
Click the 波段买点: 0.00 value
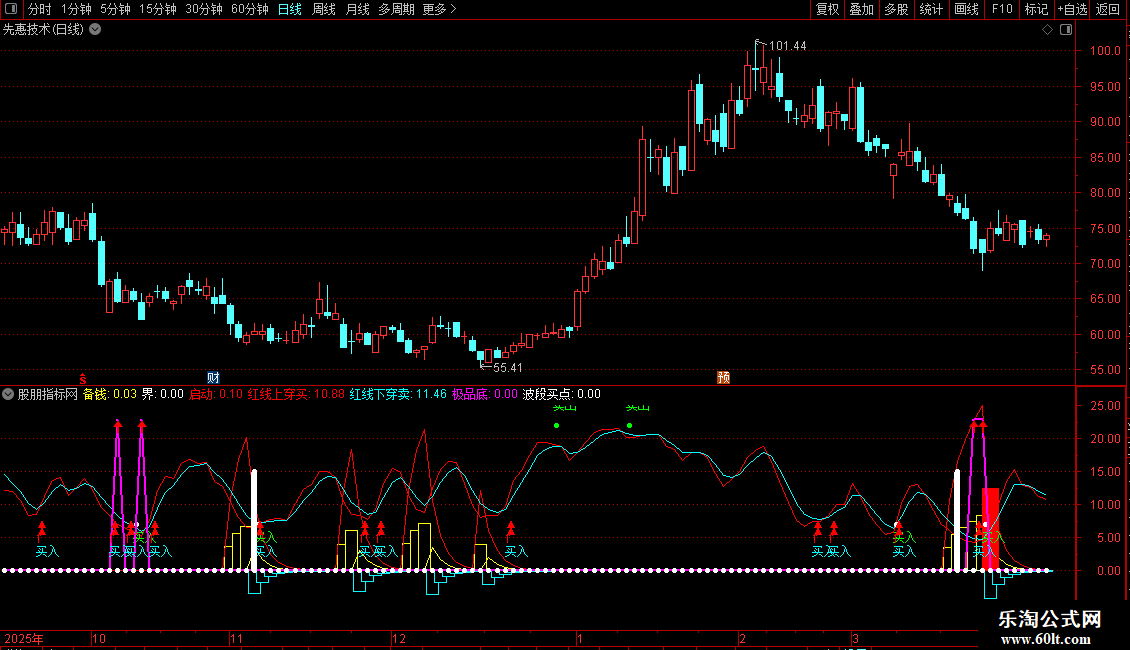561,394
